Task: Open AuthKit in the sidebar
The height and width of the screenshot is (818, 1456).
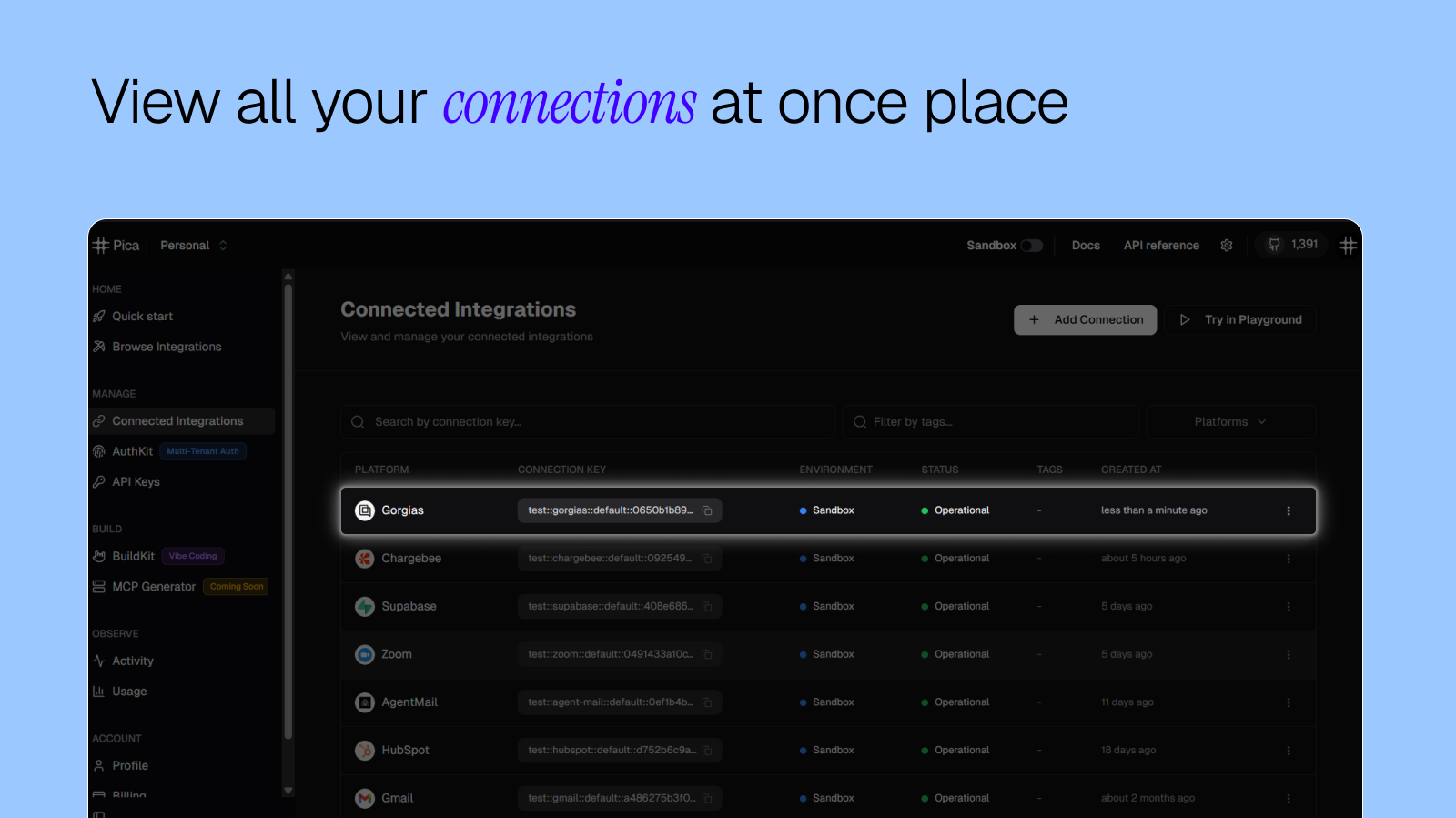Action: 123,451
